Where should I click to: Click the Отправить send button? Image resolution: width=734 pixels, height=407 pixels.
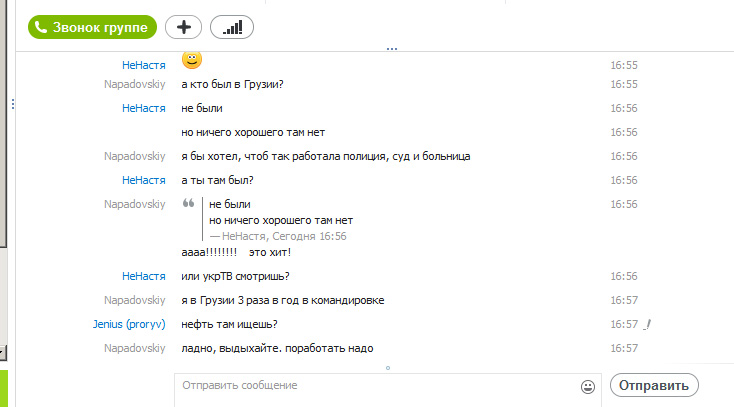coord(654,385)
